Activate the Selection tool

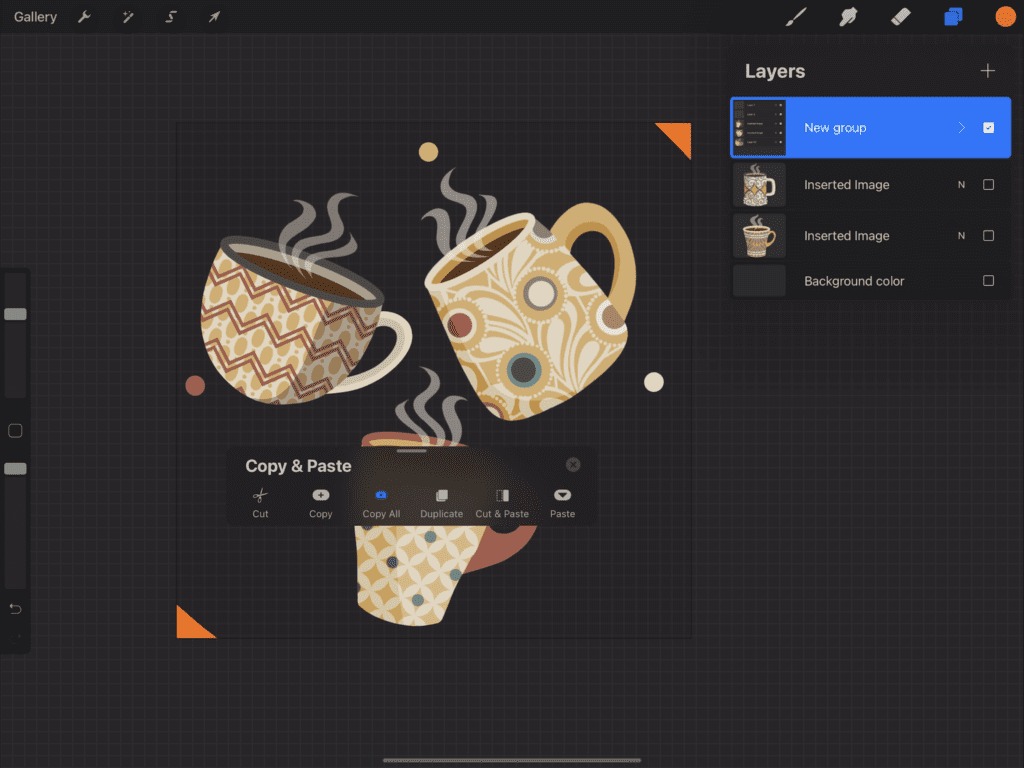click(x=171, y=17)
